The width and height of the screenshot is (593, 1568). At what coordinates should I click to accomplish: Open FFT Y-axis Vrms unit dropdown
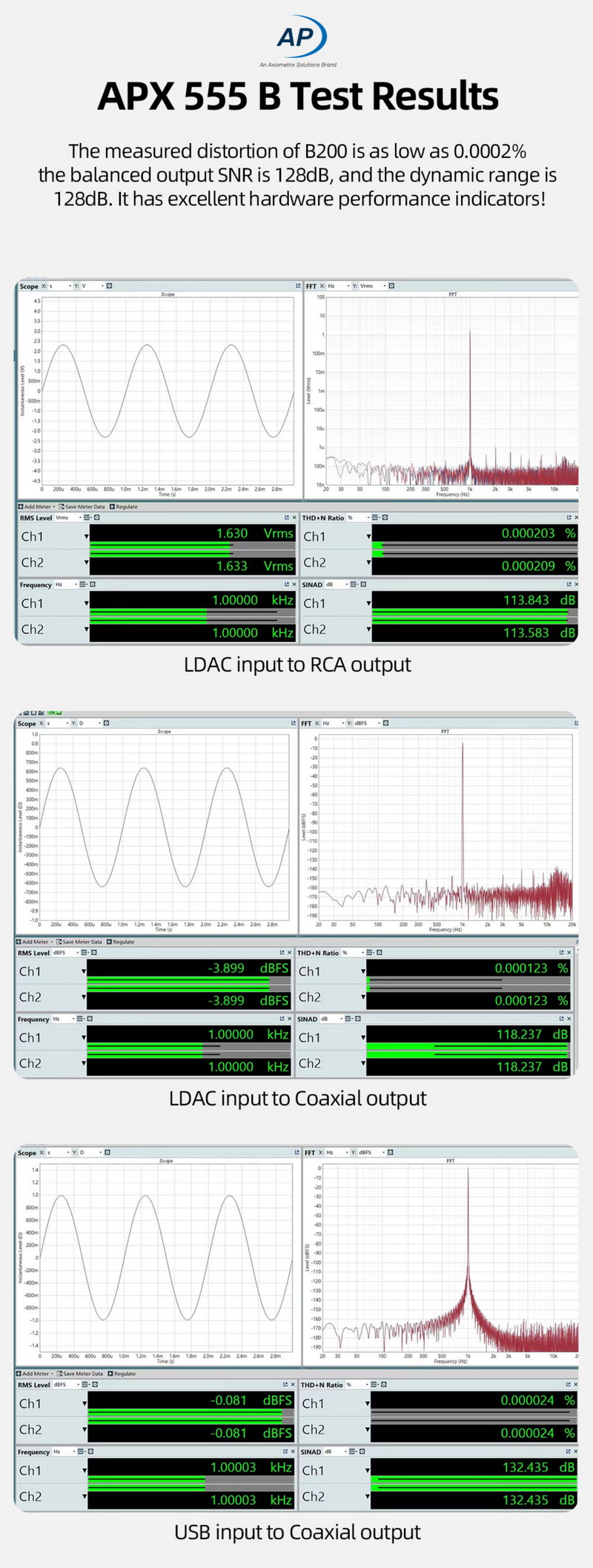[384, 285]
